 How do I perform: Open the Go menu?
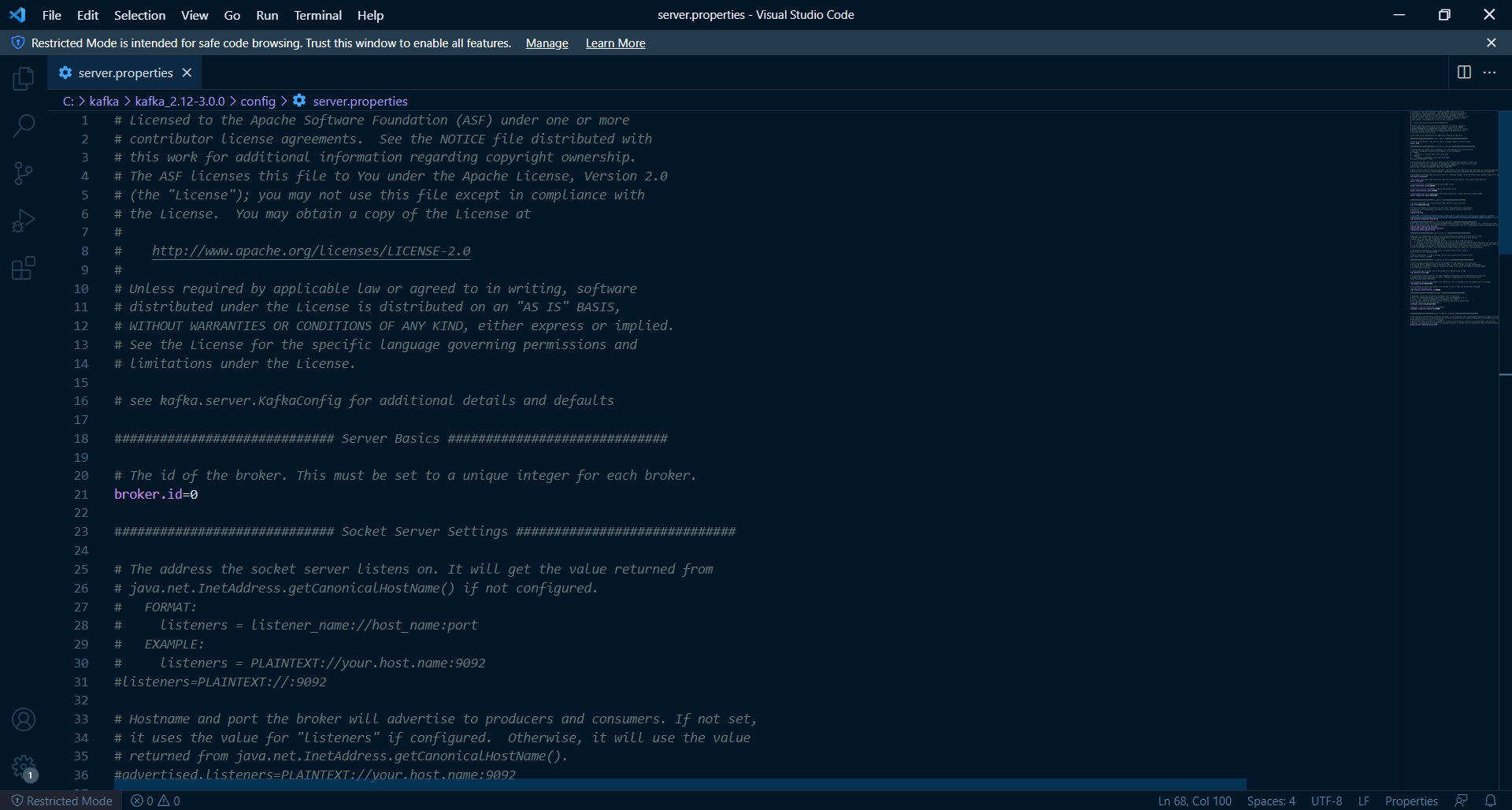(x=232, y=15)
